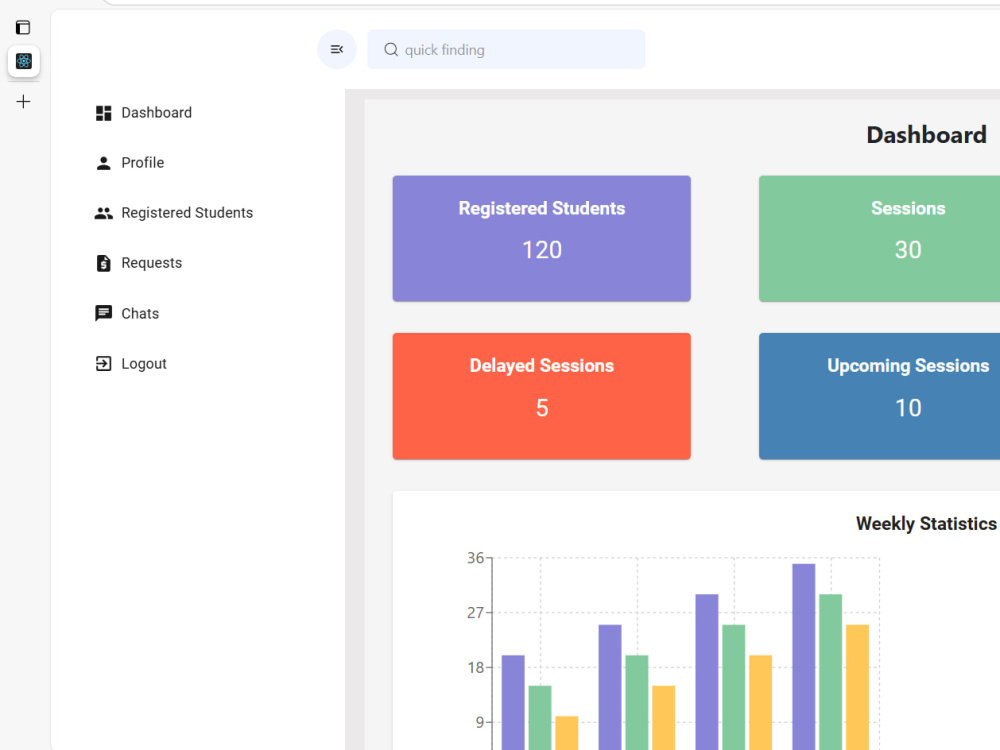Open the Registered Students 120 card
1000x750 pixels.
pos(541,239)
